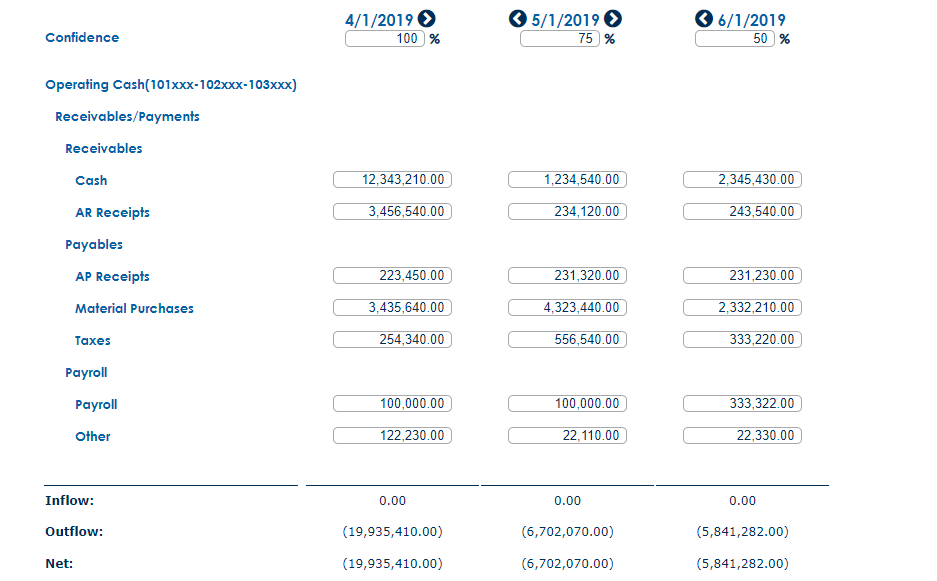
Task: Edit Taxes field 556,540.00
Action: coord(568,340)
